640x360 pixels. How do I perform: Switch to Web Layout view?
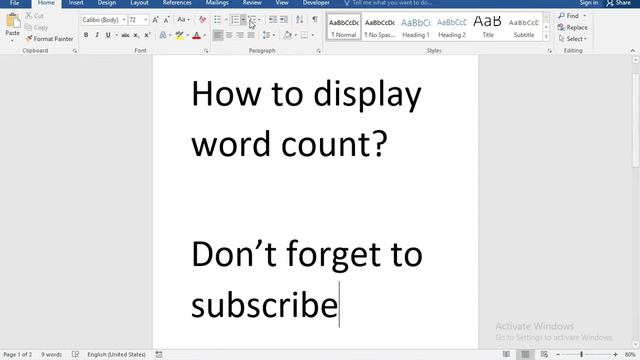(x=544, y=354)
